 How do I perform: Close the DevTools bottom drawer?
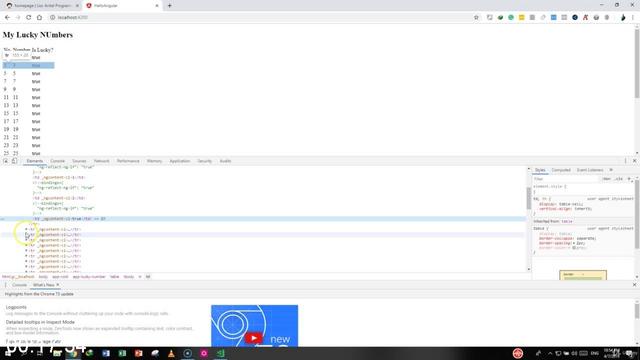634,285
